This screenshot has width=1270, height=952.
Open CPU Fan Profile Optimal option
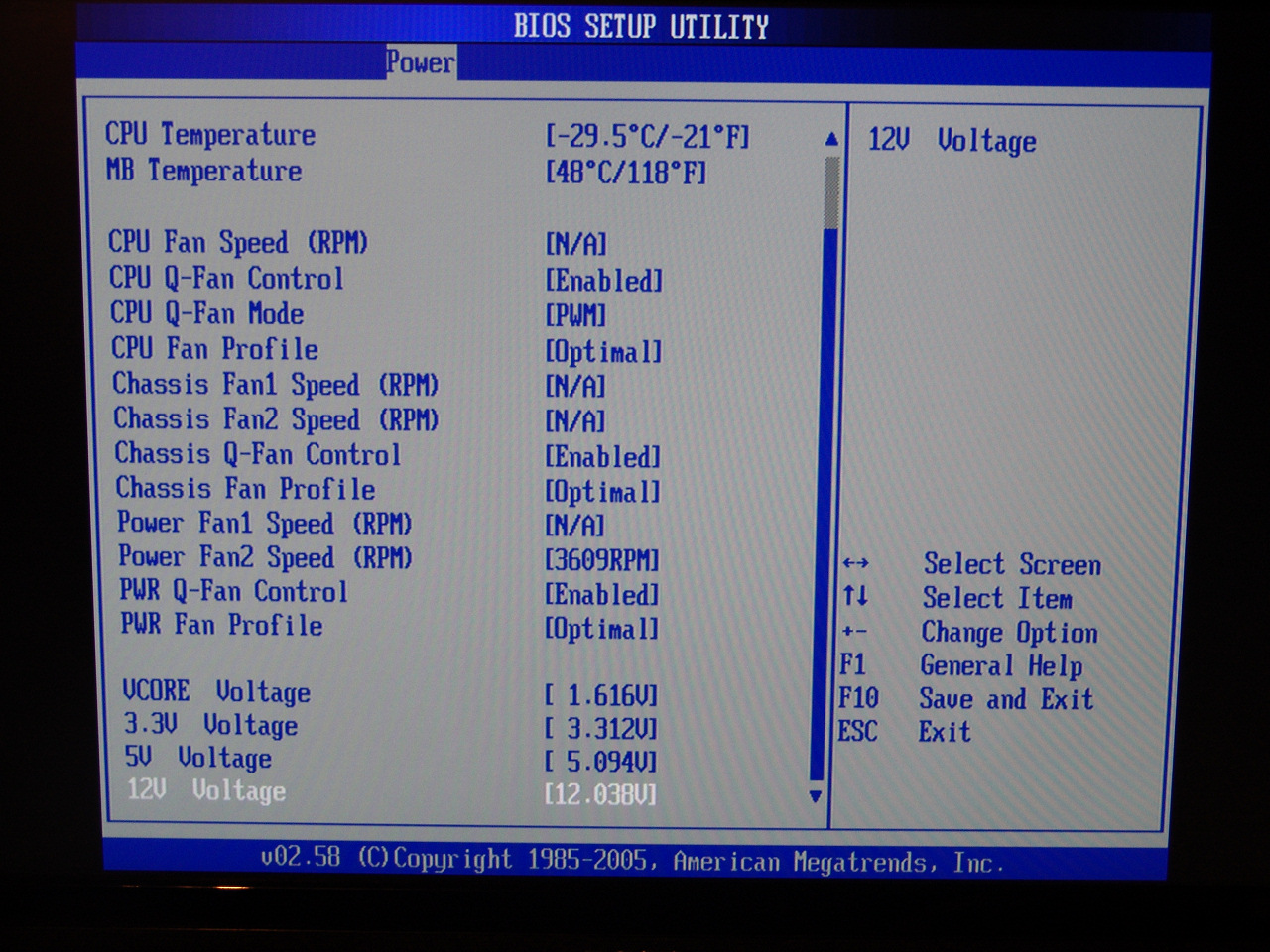[603, 352]
